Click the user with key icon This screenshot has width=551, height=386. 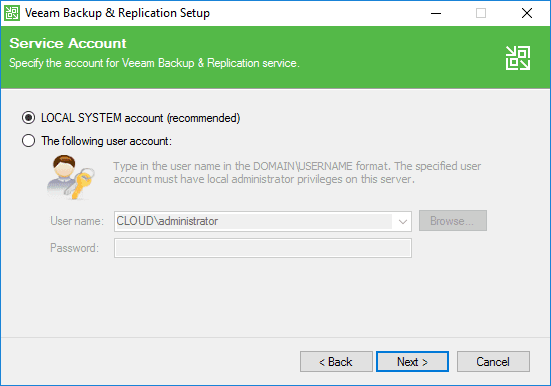click(70, 178)
